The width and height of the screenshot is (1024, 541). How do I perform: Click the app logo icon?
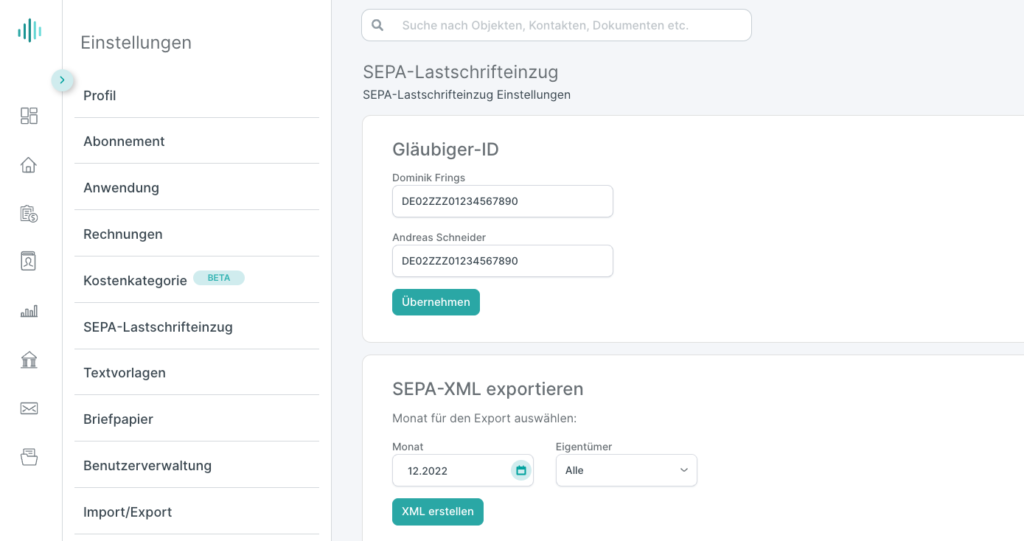click(x=29, y=30)
